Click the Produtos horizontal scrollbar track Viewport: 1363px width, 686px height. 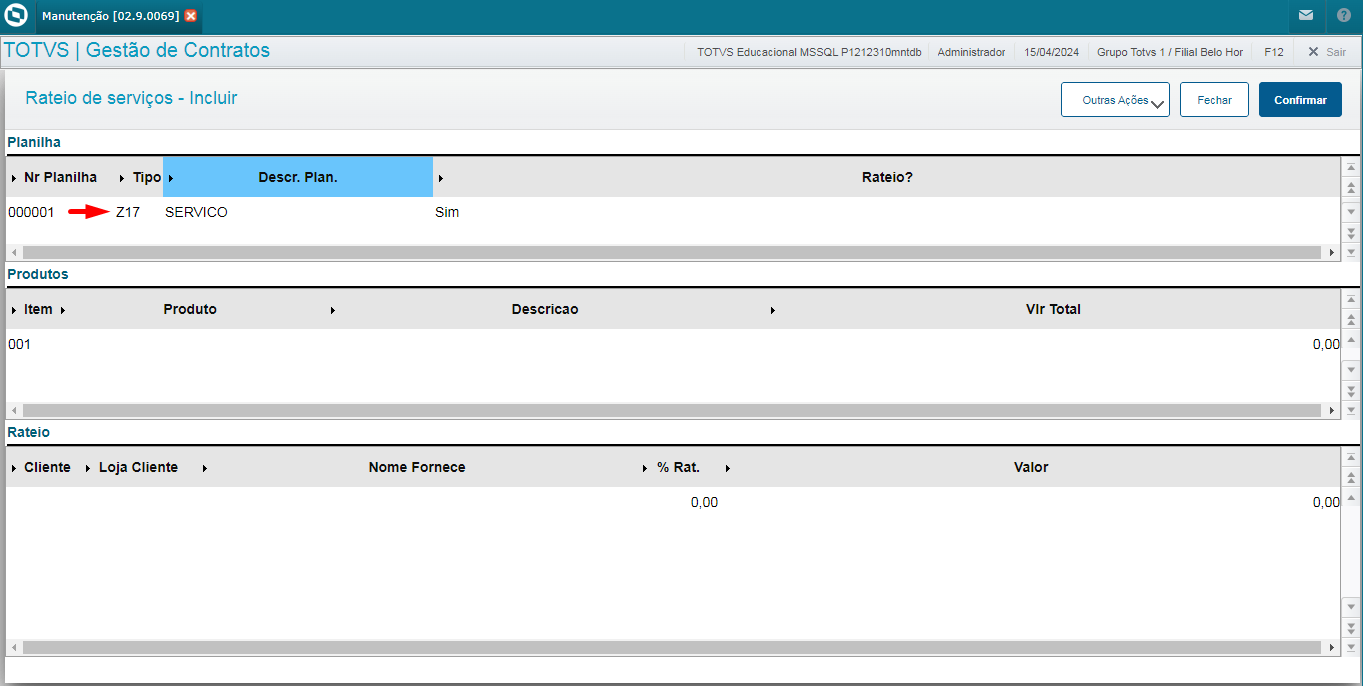(671, 411)
